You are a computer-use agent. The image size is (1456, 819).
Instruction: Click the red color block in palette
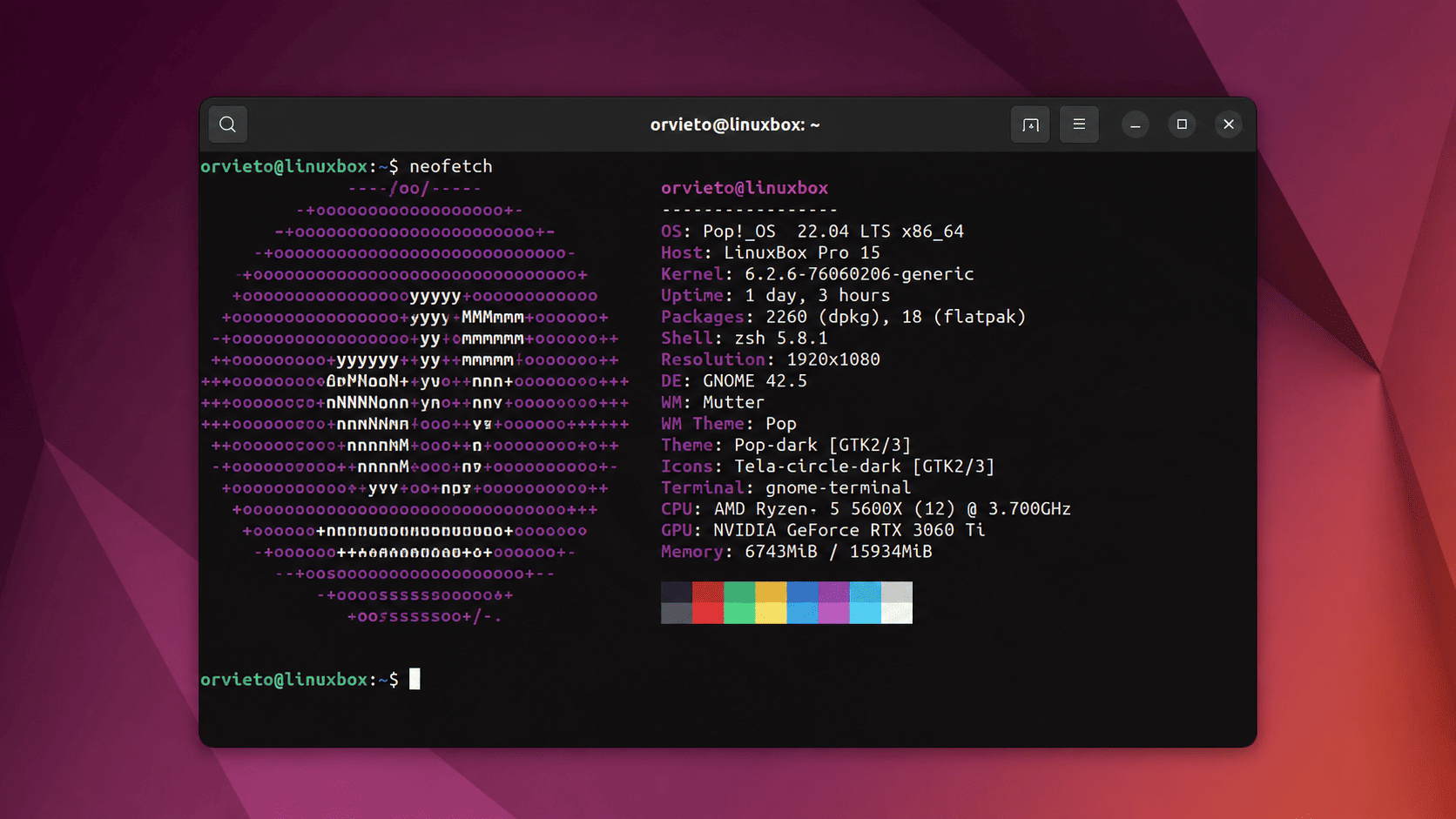[708, 602]
